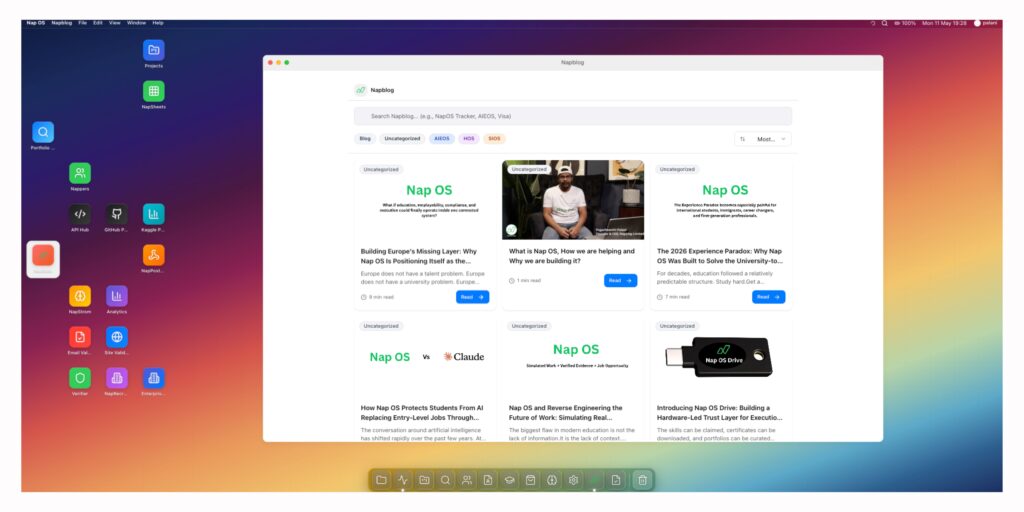The height and width of the screenshot is (512, 1024).
Task: Open the 2026 Experience Paradox title
Action: [x=720, y=256]
